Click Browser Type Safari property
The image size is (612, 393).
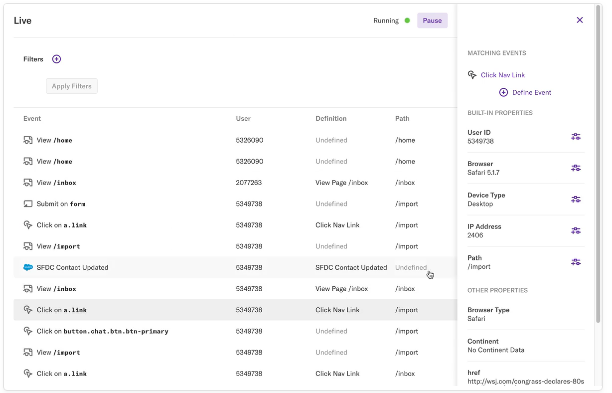pos(488,314)
